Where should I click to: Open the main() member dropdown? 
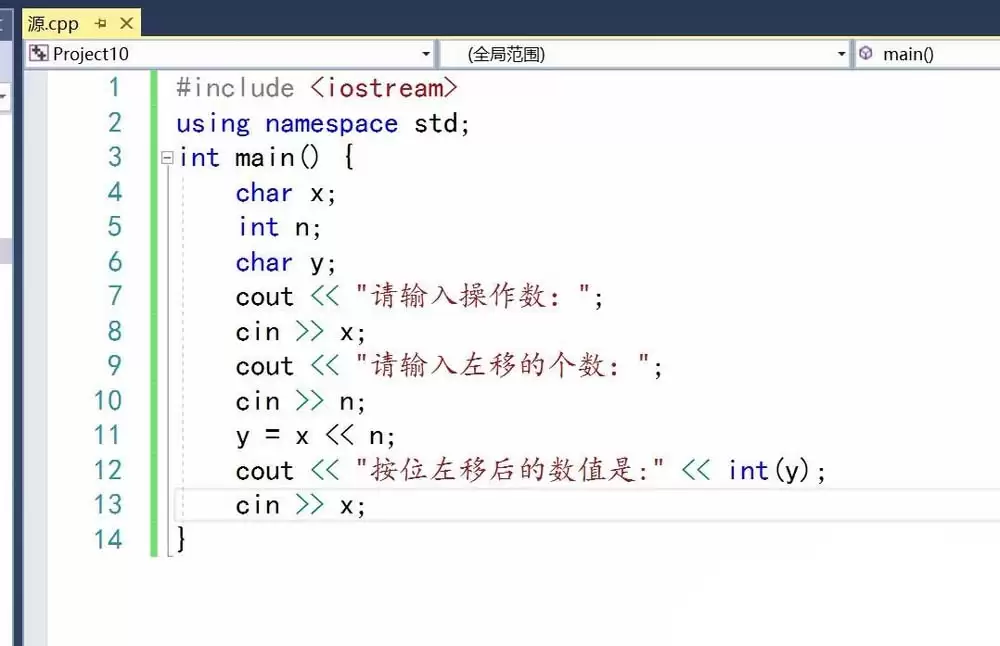pyautogui.click(x=930, y=54)
